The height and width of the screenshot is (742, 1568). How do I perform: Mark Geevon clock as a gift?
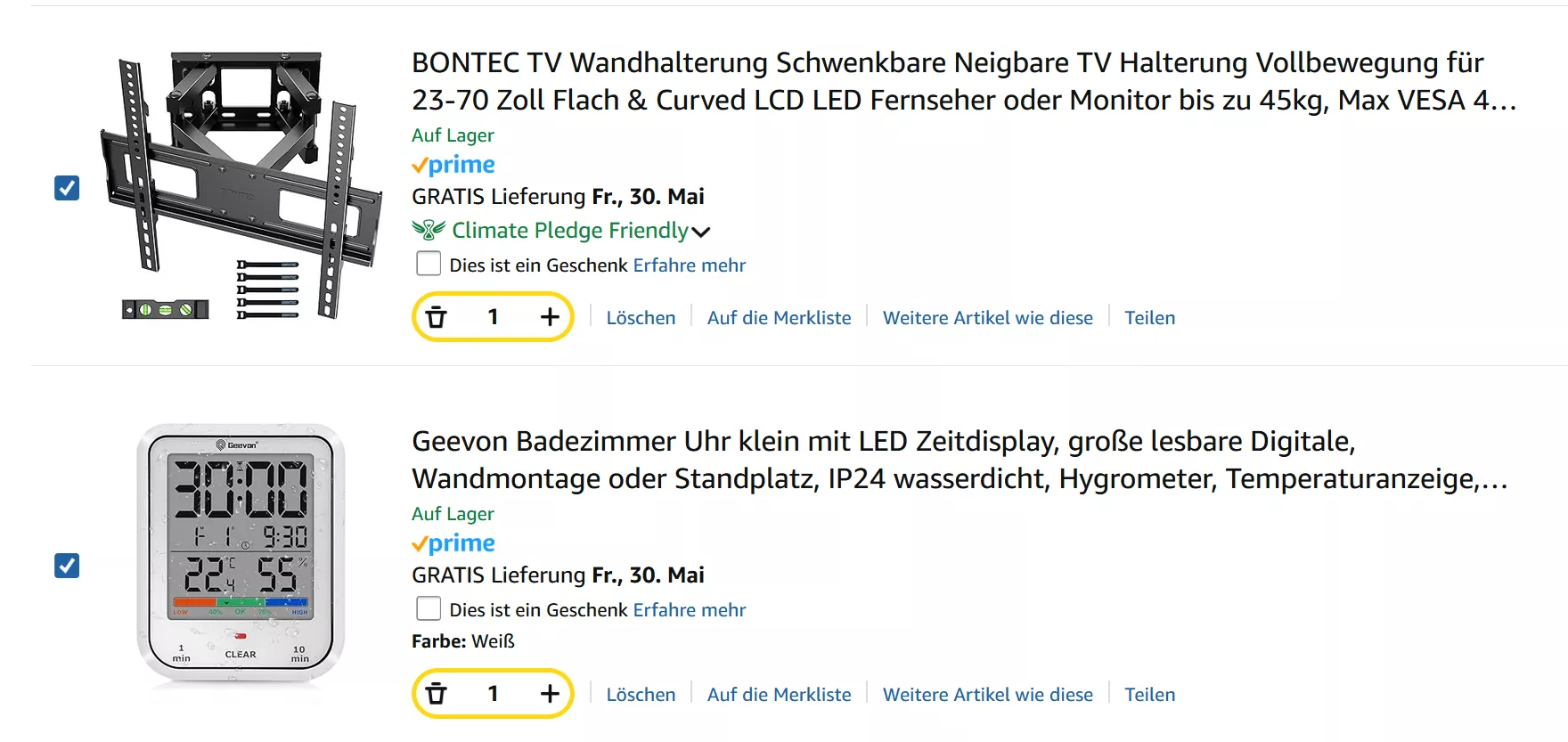coord(429,608)
